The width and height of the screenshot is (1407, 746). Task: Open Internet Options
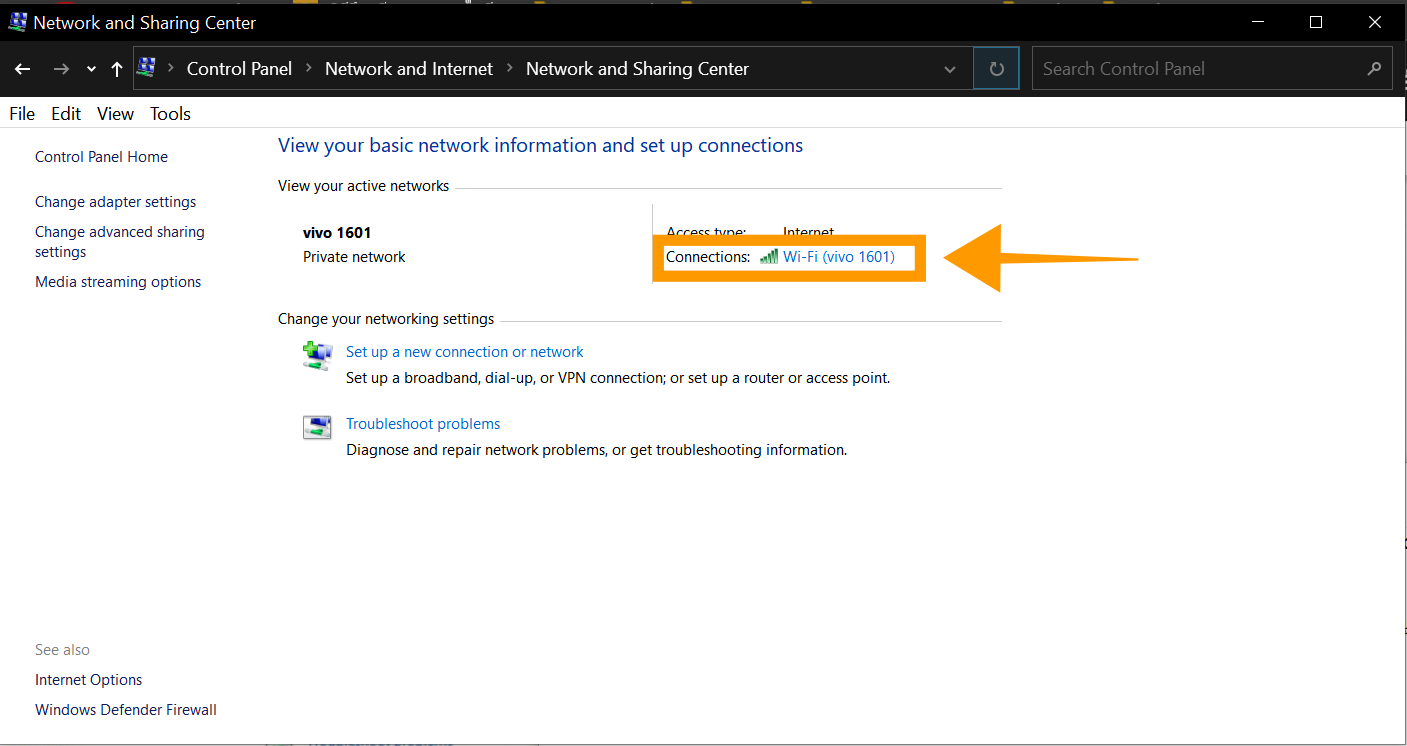pyautogui.click(x=88, y=680)
